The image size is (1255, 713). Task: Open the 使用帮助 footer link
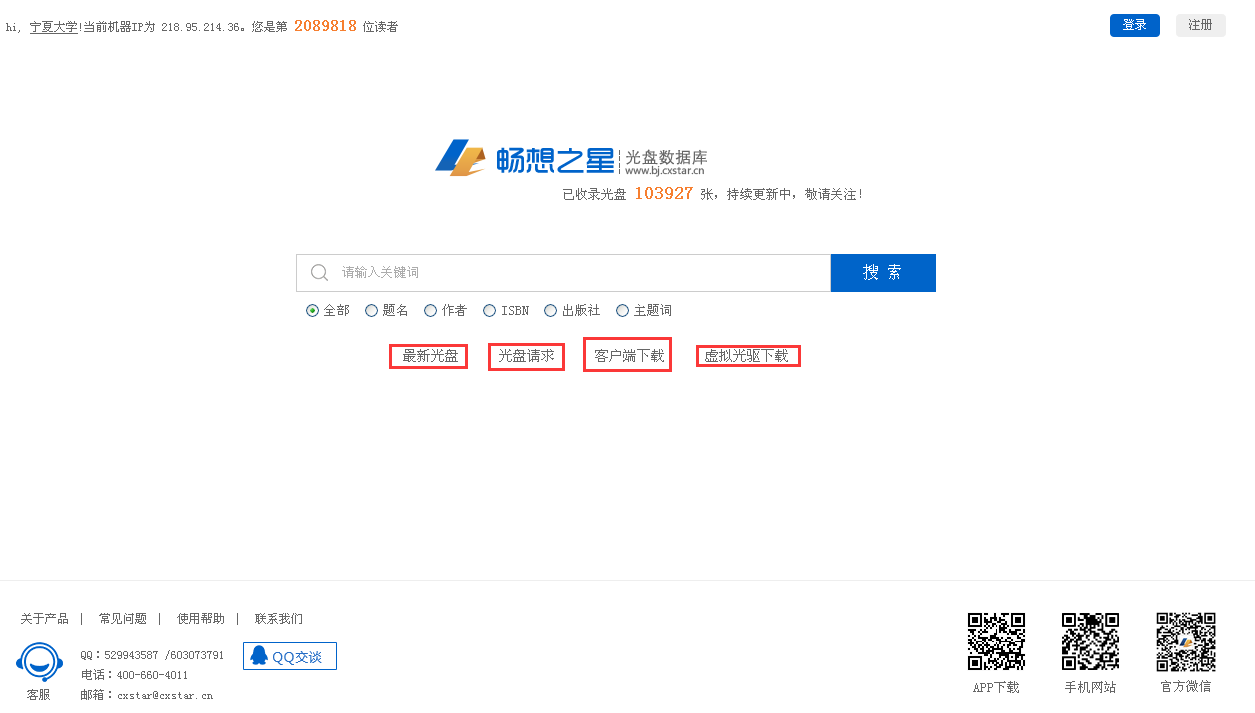(201, 619)
